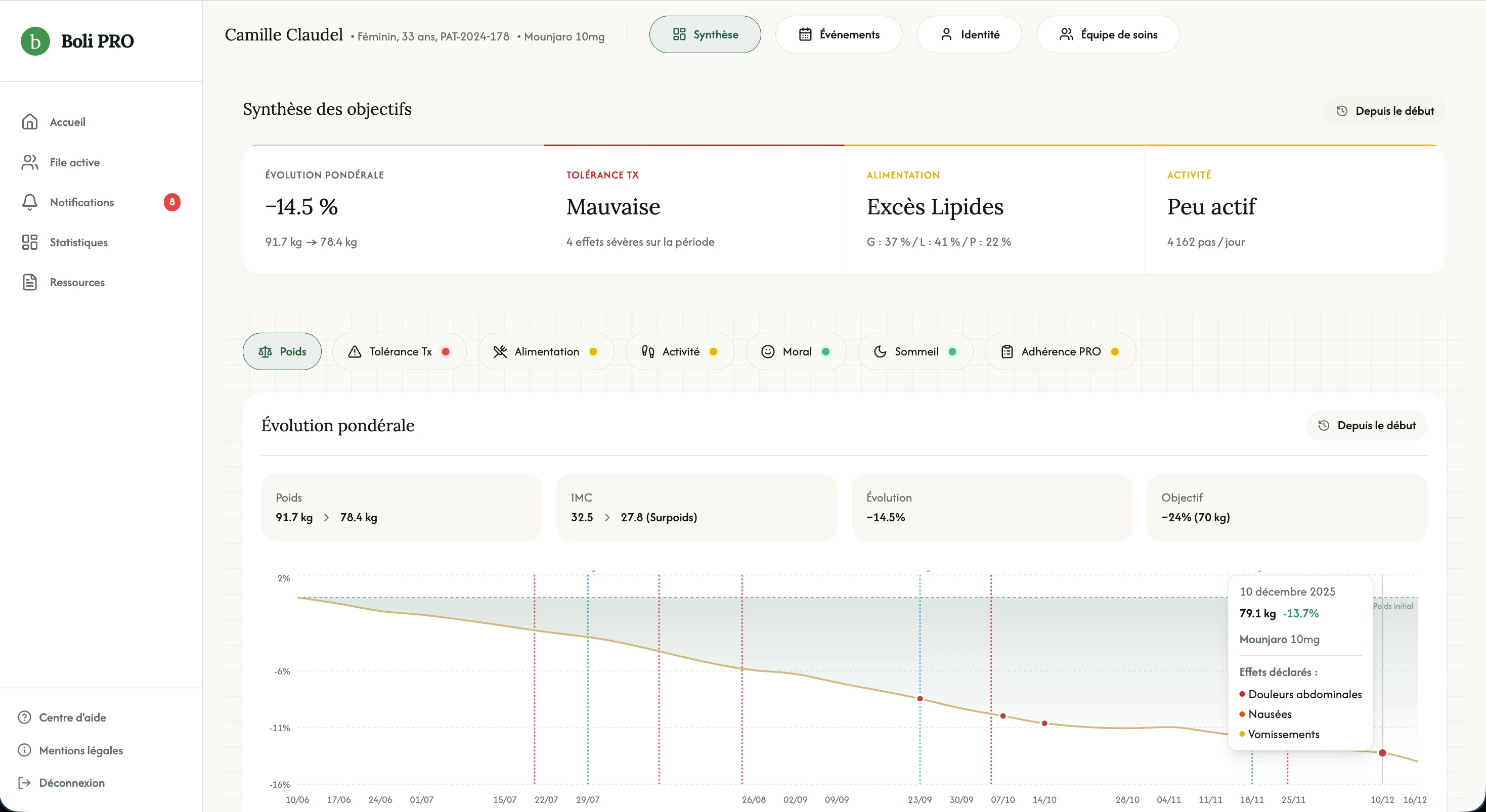Click the red data point at 10/12 on the chart

[x=1382, y=753]
